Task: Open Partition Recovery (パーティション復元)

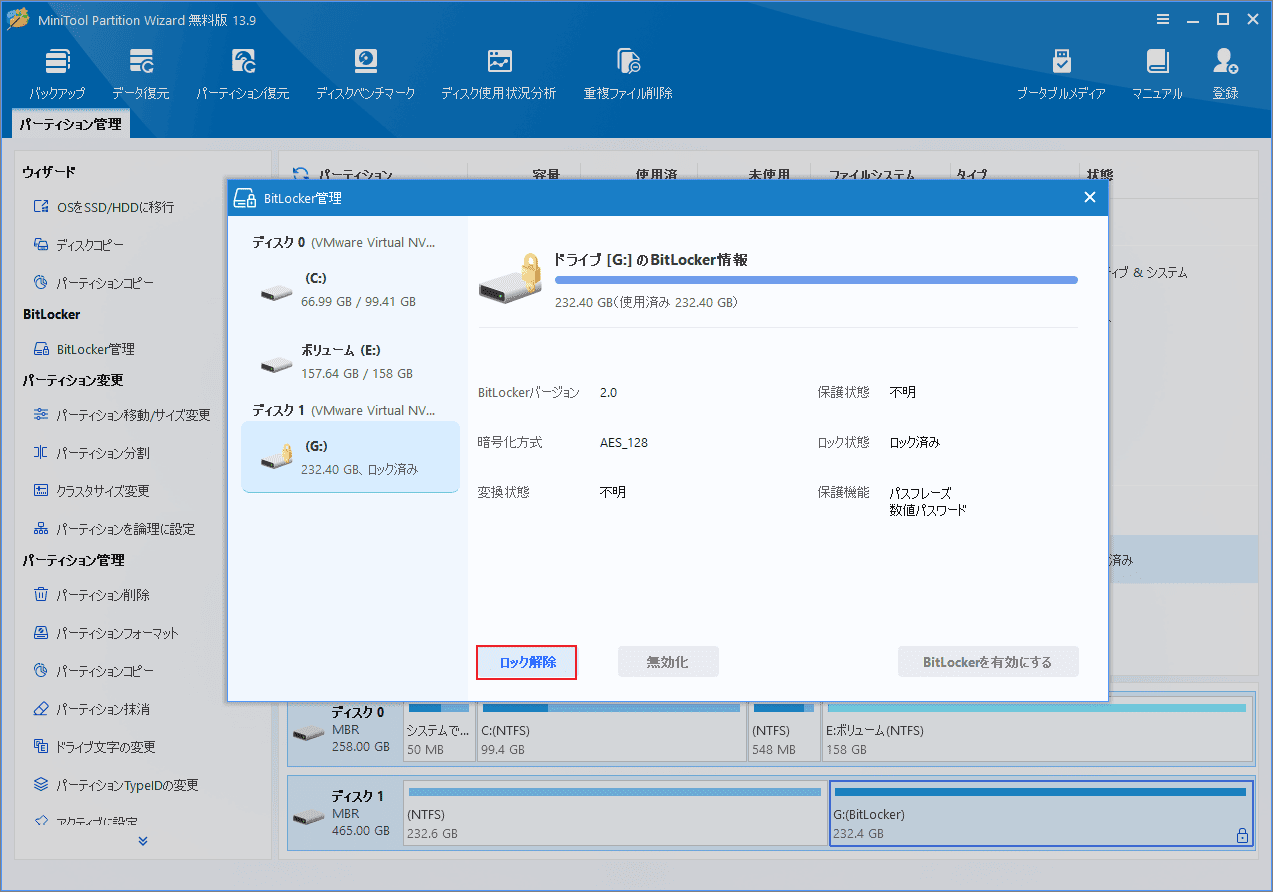Action: click(x=243, y=73)
